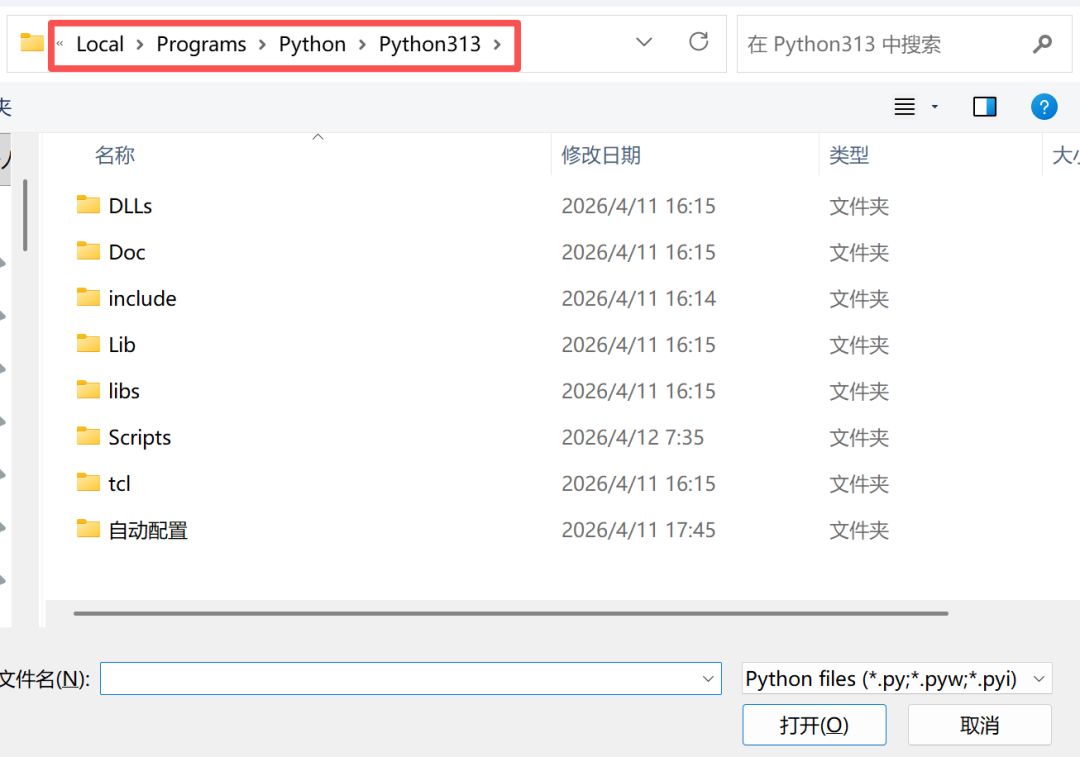The height and width of the screenshot is (757, 1080).
Task: Expand chevron after Python breadcrumb
Action: coord(362,45)
